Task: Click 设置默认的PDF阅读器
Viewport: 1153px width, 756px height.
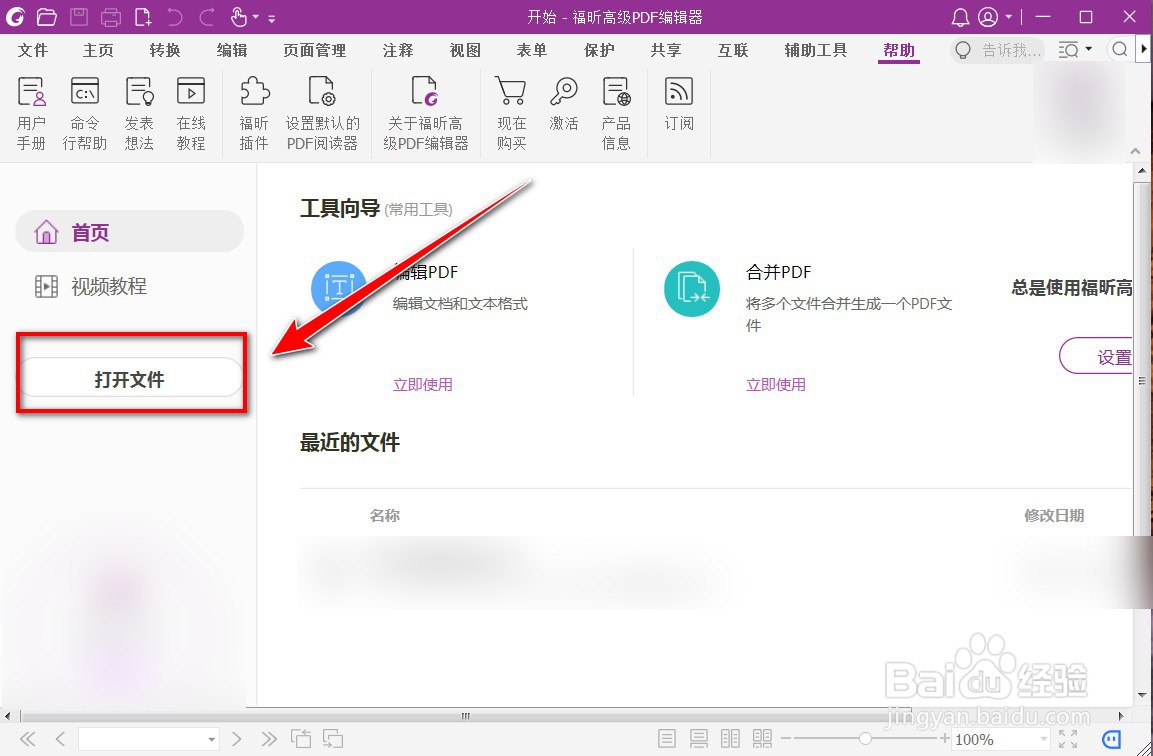Action: coord(322,114)
